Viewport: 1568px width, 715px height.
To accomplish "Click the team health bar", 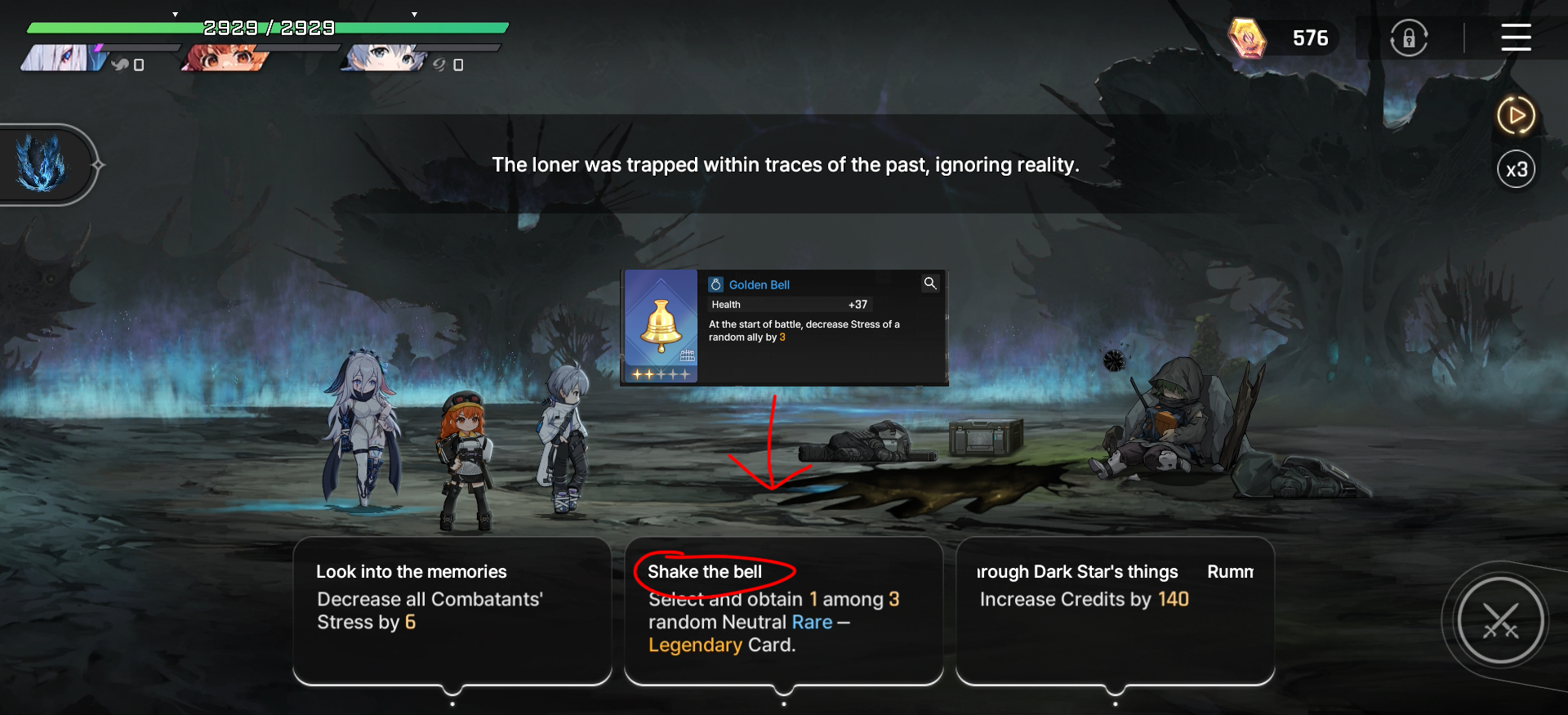I will 268,29.
